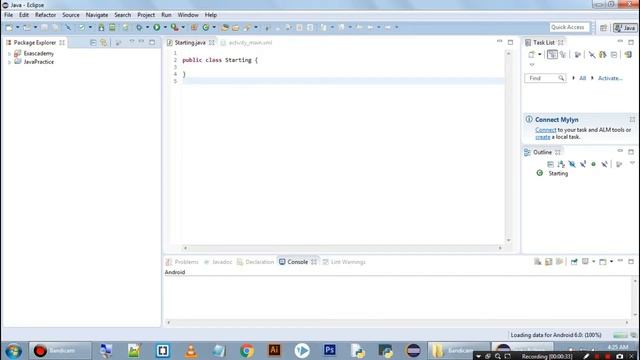The image size is (640, 360).
Task: Click the Run External Tools icon
Action: pos(175,27)
